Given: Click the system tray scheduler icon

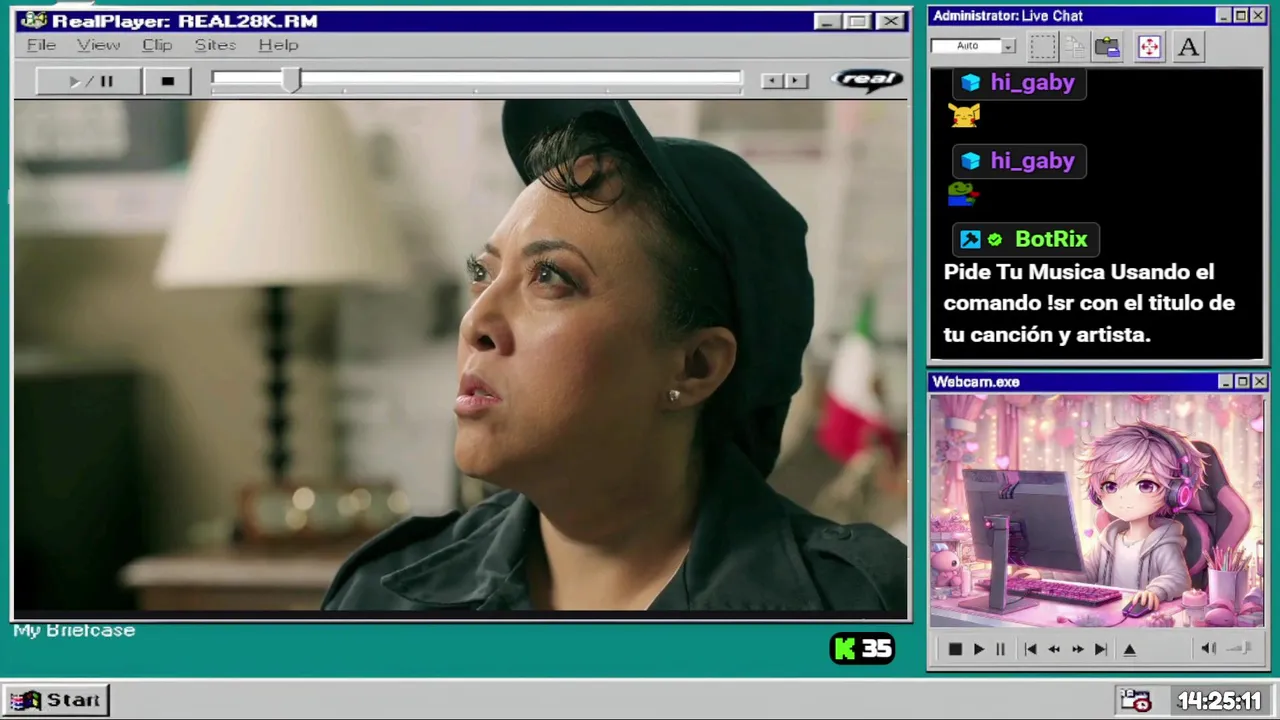Looking at the screenshot, I should pos(1135,701).
